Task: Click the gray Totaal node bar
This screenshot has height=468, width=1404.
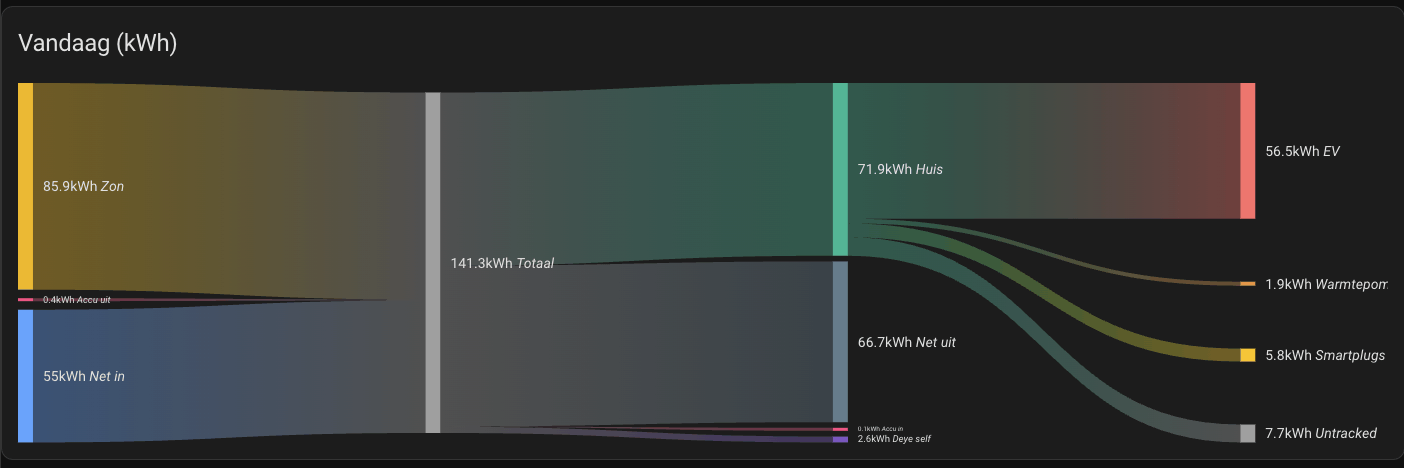Action: point(433,263)
